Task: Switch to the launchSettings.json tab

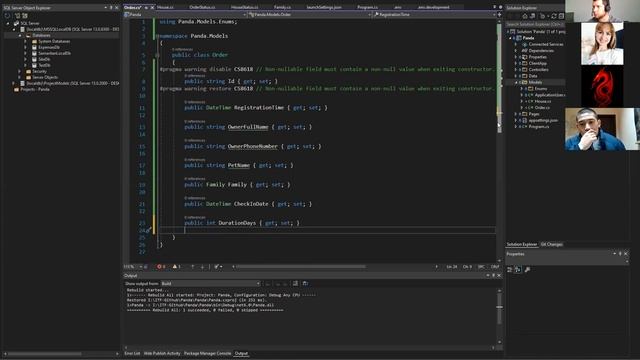Action: click(x=324, y=7)
